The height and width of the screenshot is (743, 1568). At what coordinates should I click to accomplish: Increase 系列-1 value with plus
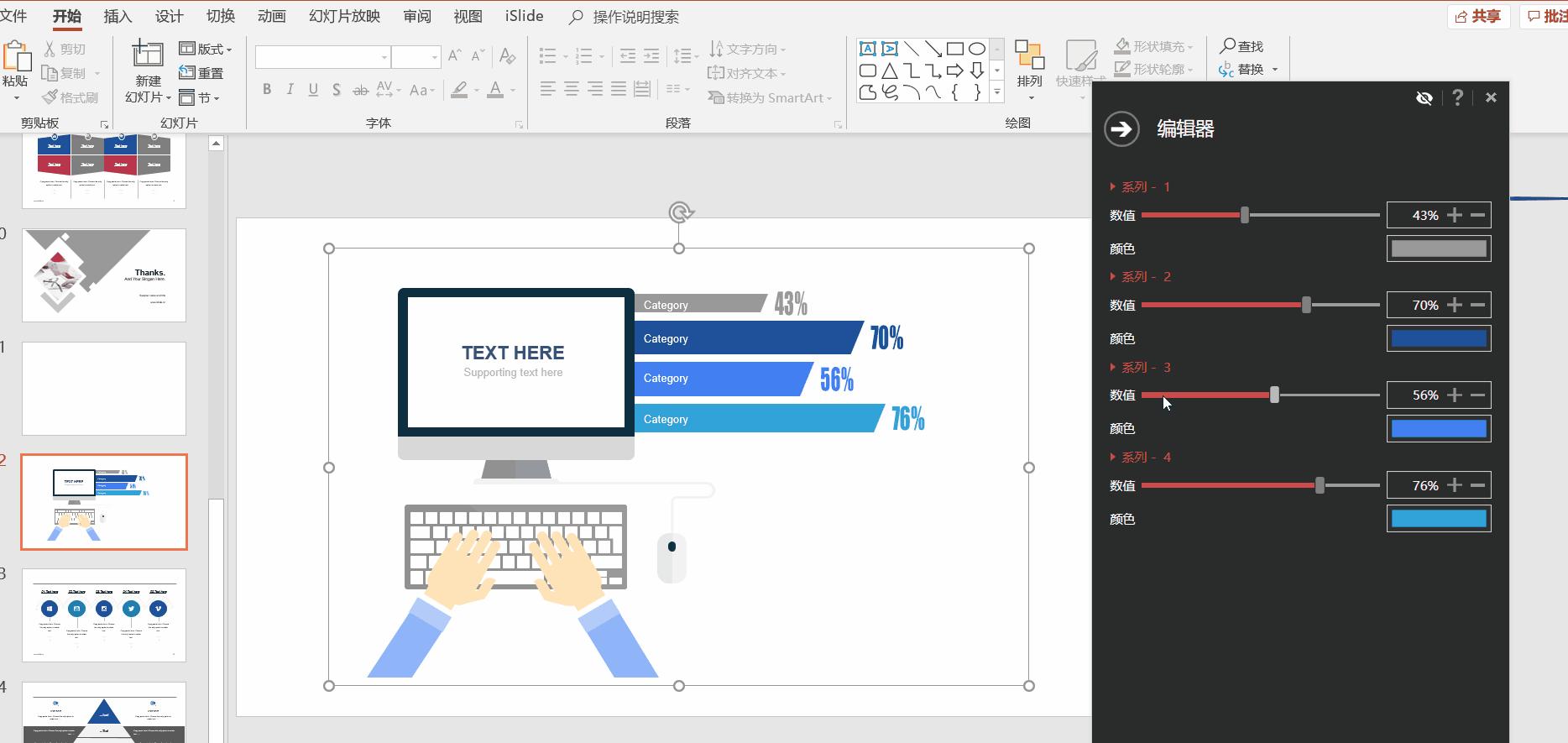pyautogui.click(x=1455, y=215)
